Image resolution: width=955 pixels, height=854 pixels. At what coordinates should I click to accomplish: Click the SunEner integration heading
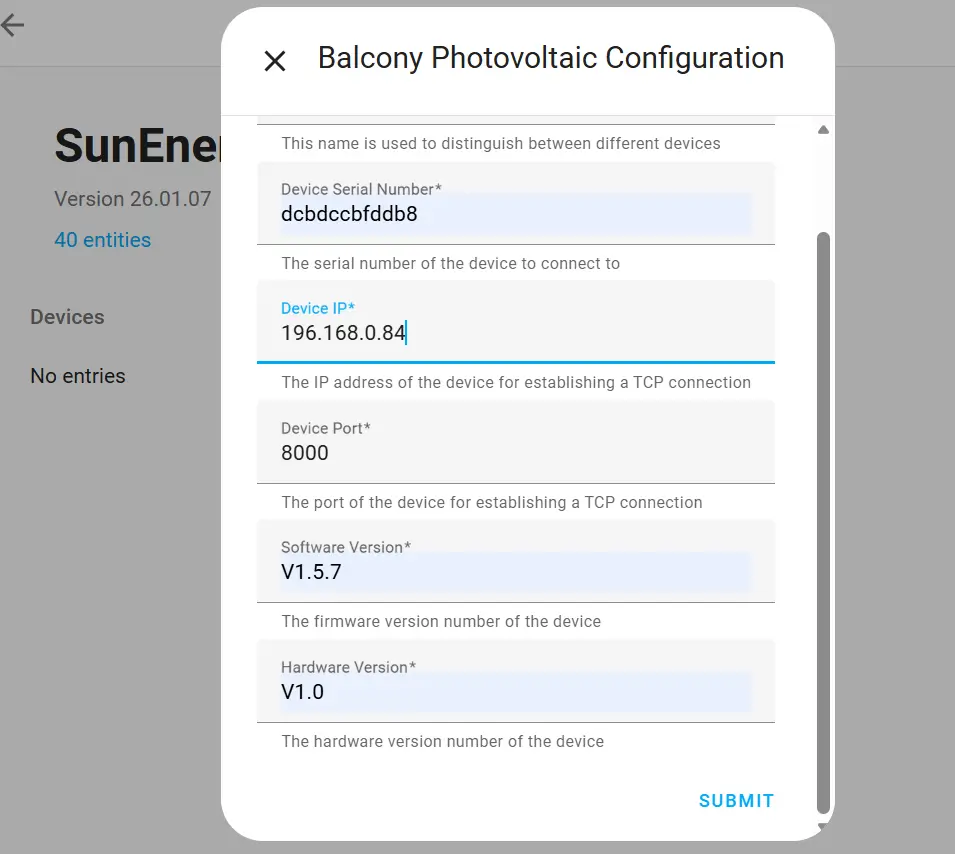(x=136, y=146)
